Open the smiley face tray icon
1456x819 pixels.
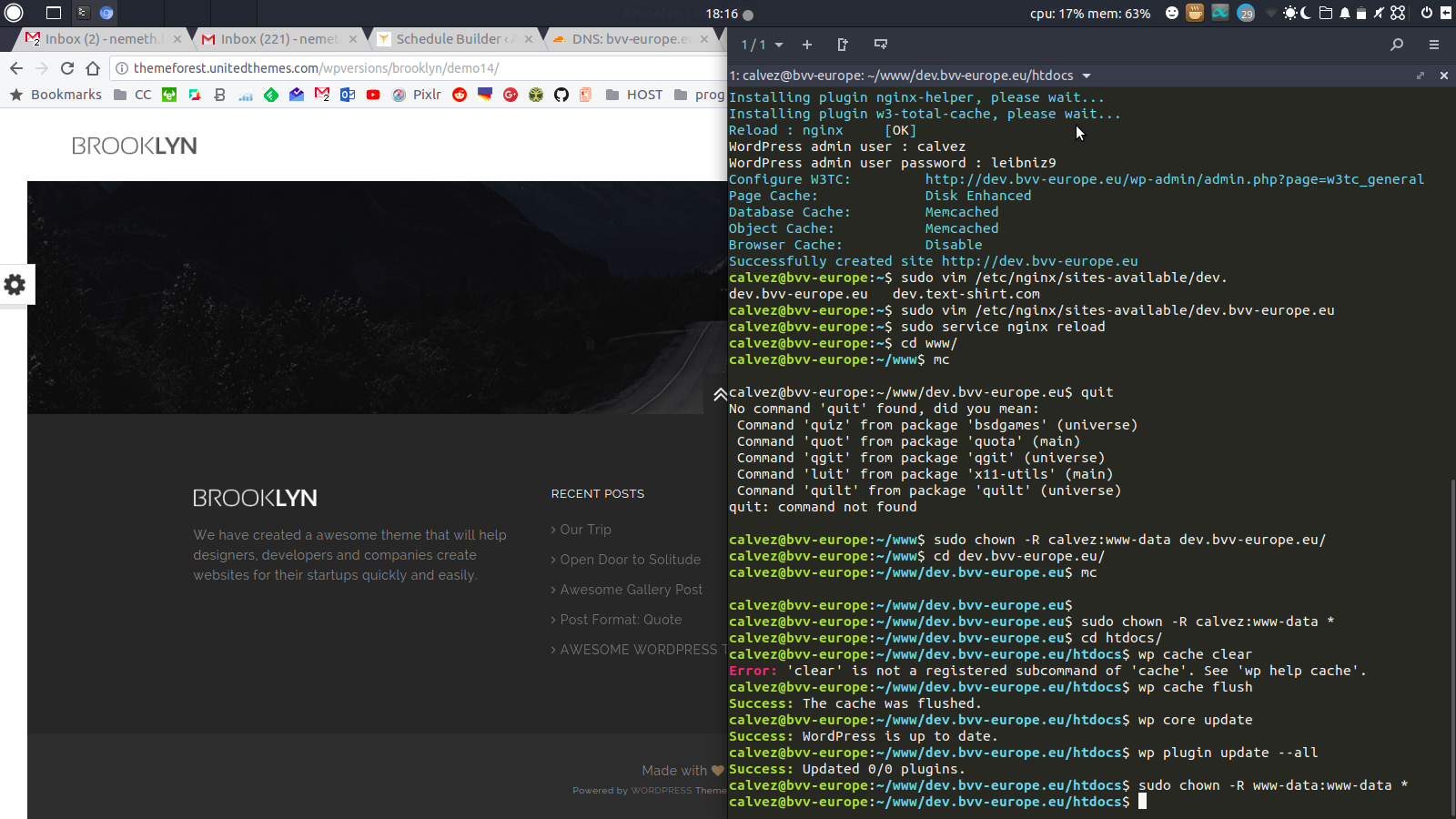click(x=1172, y=13)
